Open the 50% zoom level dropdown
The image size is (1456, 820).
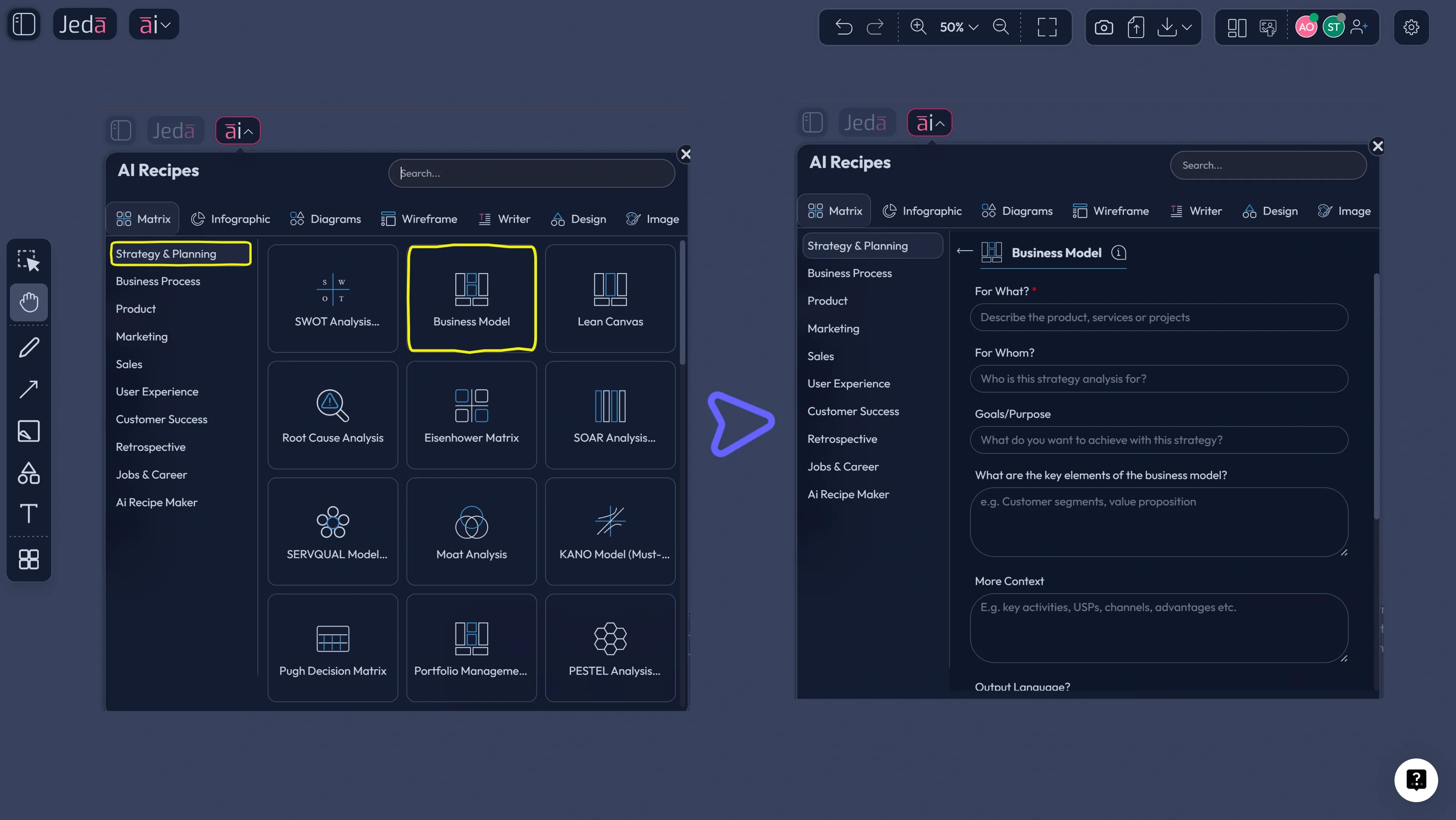click(x=959, y=27)
